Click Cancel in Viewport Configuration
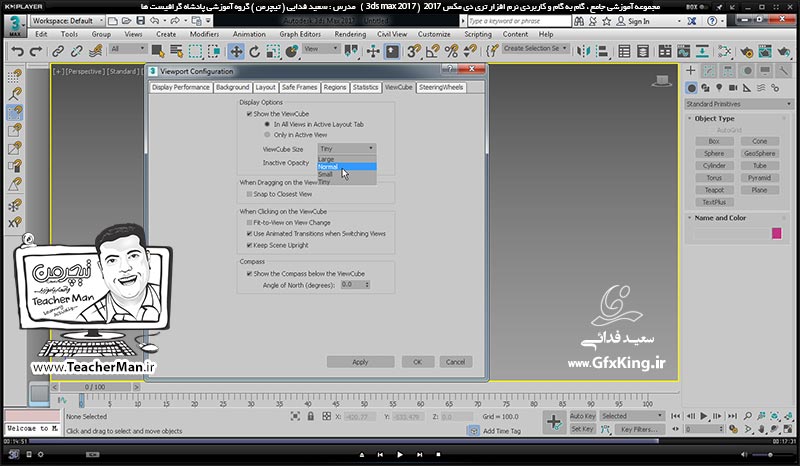 pos(455,362)
